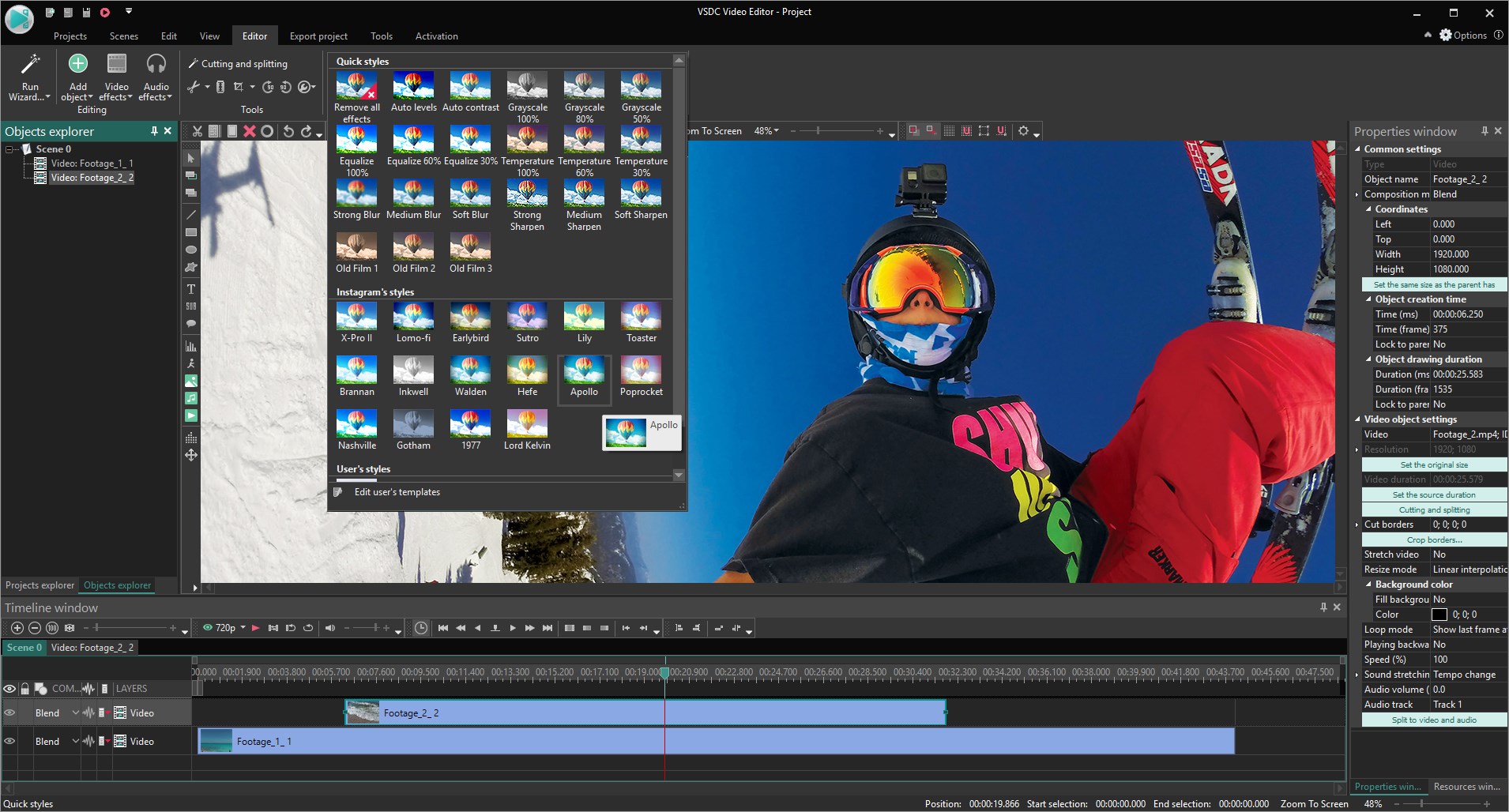Click the Add object icon
Screen dimensions: 1509x812
77,64
